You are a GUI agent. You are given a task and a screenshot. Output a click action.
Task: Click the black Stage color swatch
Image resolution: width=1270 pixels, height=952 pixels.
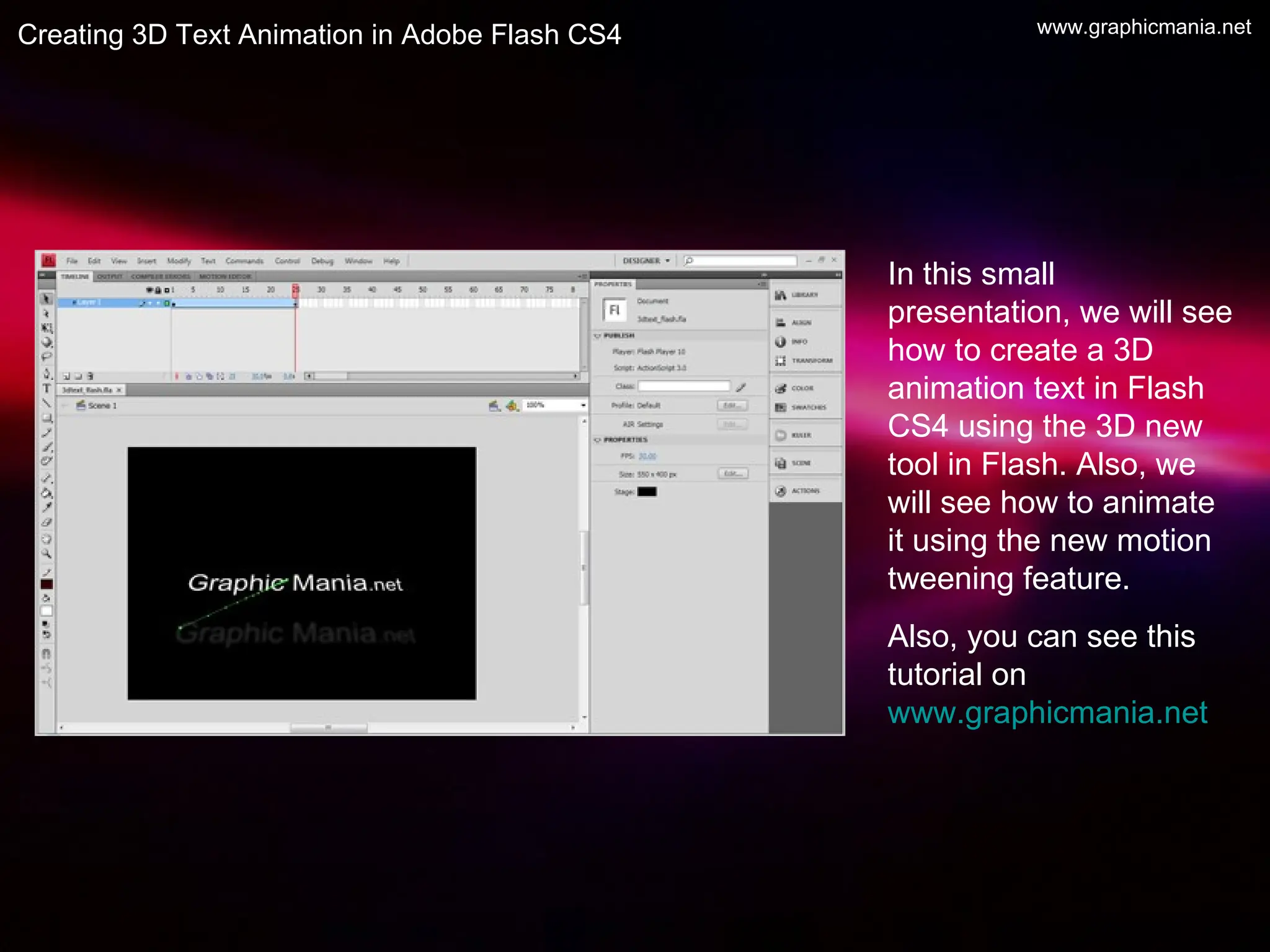(647, 492)
